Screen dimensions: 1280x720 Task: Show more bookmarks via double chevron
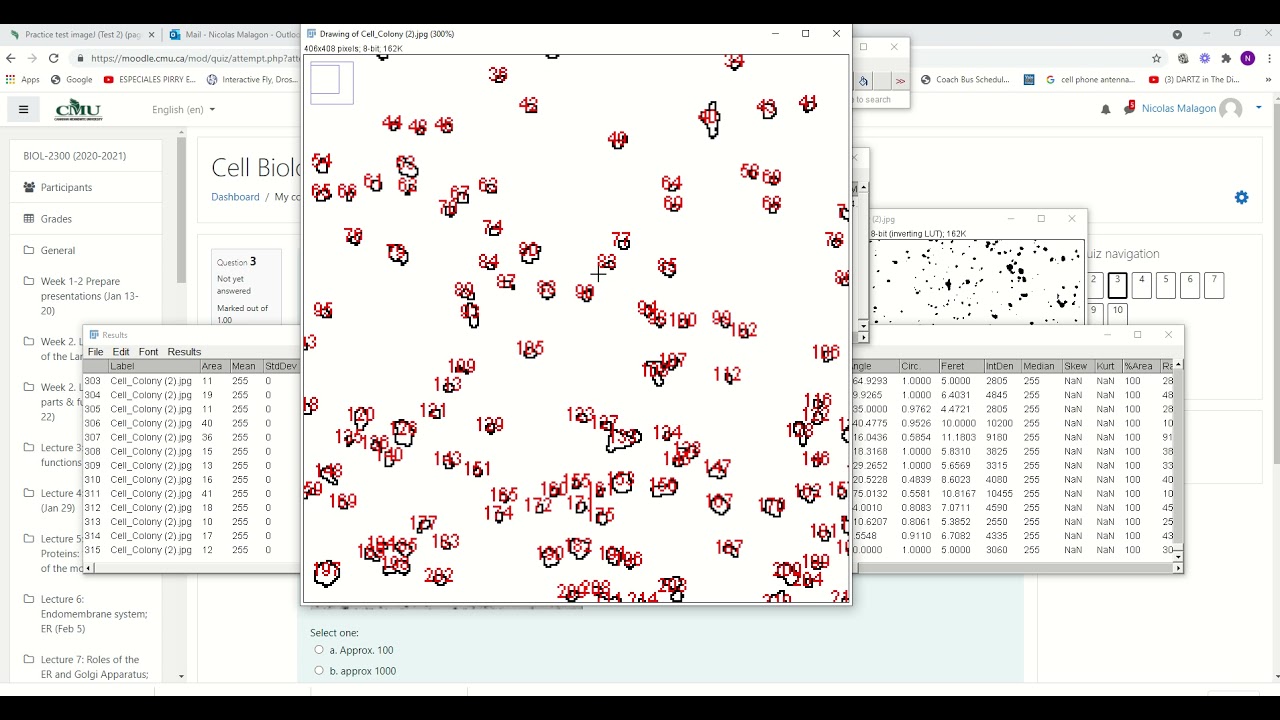(1266, 79)
